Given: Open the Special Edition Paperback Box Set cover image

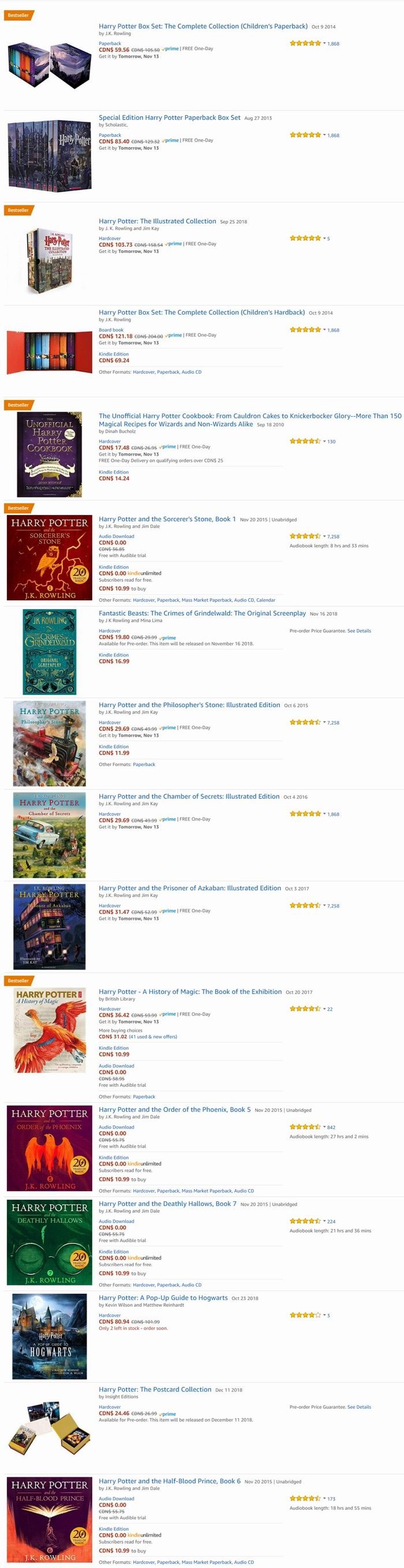Looking at the screenshot, I should (x=49, y=155).
